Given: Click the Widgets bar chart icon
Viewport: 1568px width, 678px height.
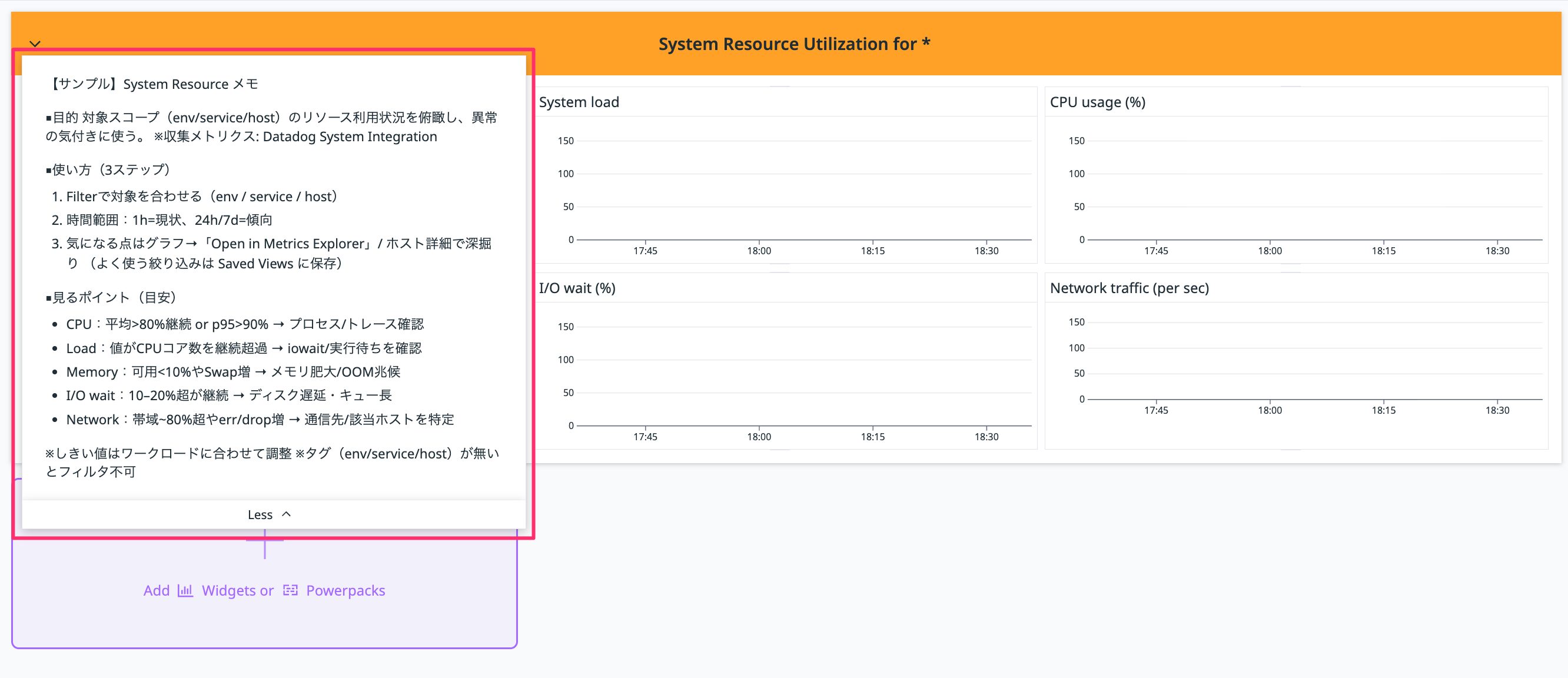Looking at the screenshot, I should (185, 590).
